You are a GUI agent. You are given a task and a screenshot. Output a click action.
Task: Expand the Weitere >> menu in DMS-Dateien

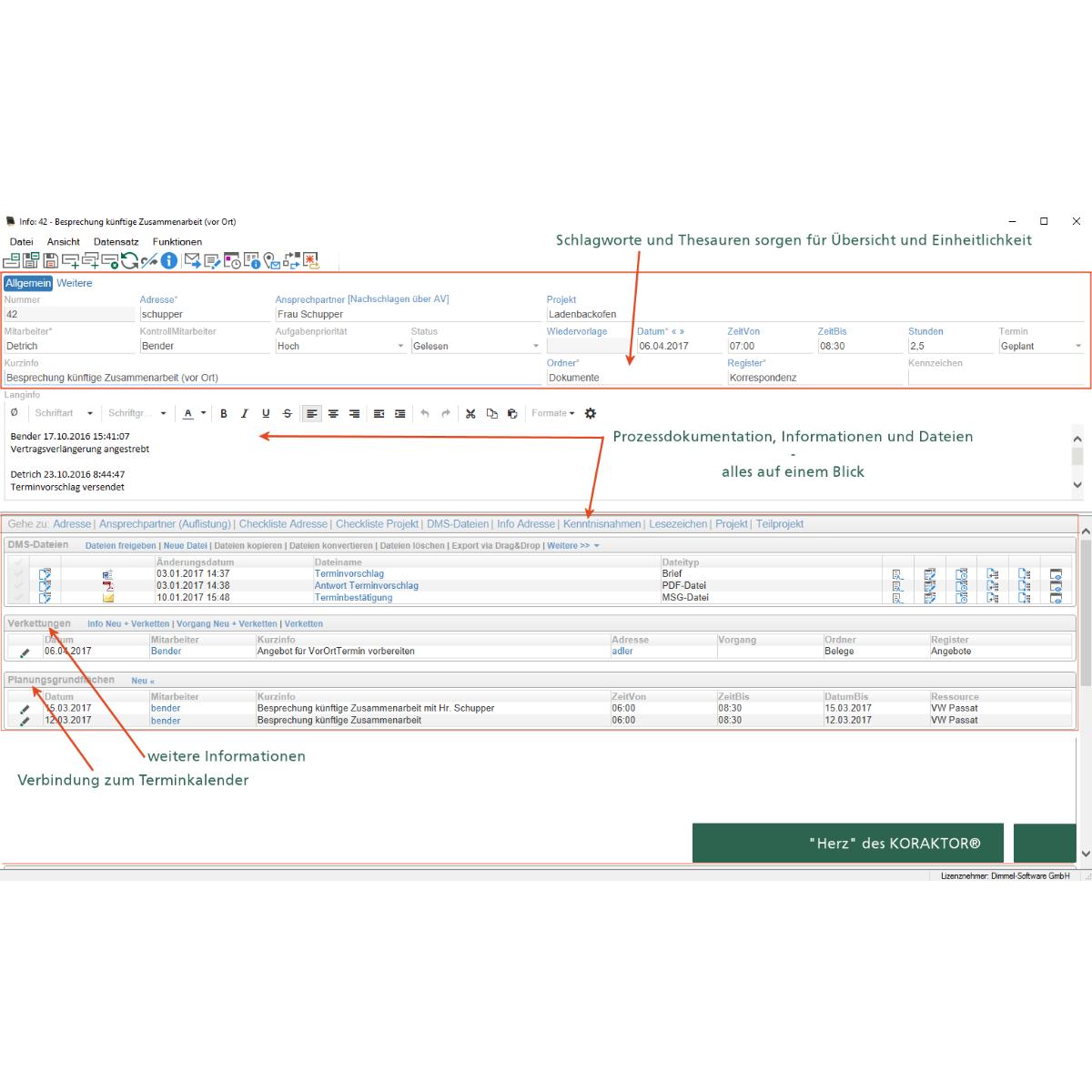coord(573,546)
